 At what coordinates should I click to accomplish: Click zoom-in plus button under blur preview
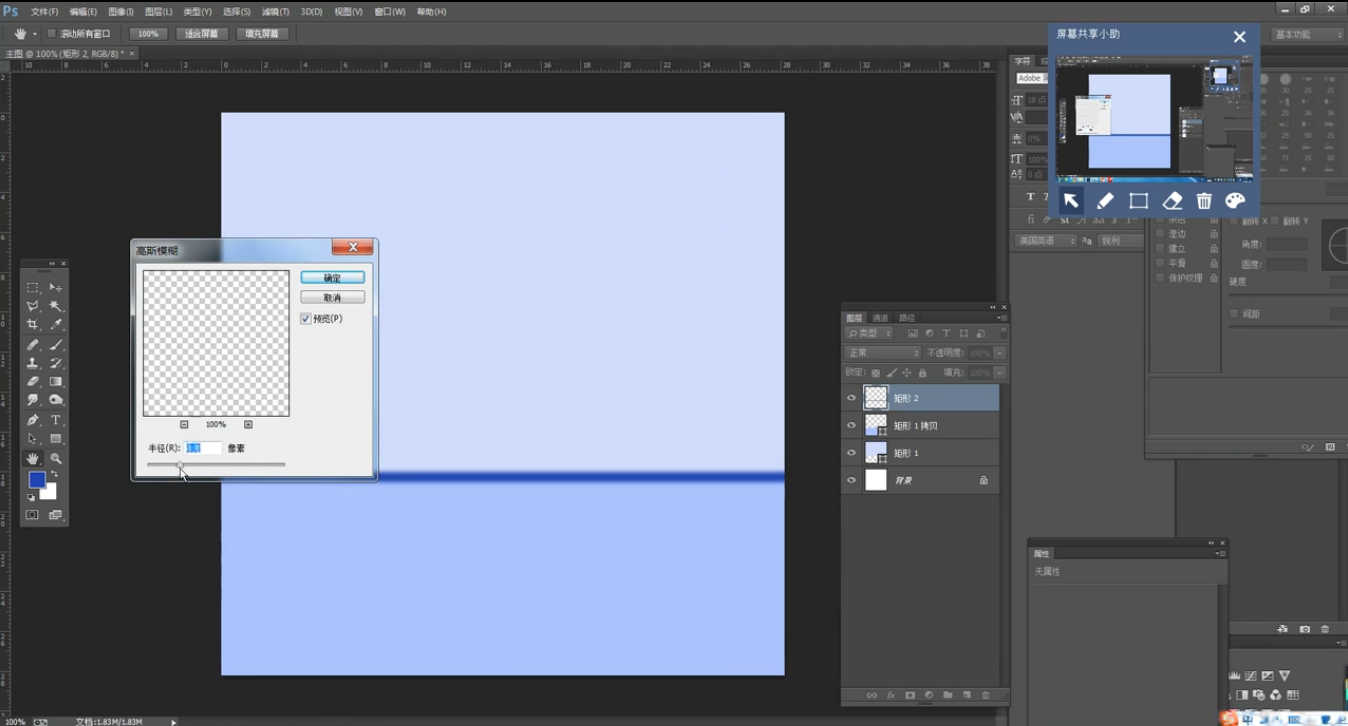[248, 425]
